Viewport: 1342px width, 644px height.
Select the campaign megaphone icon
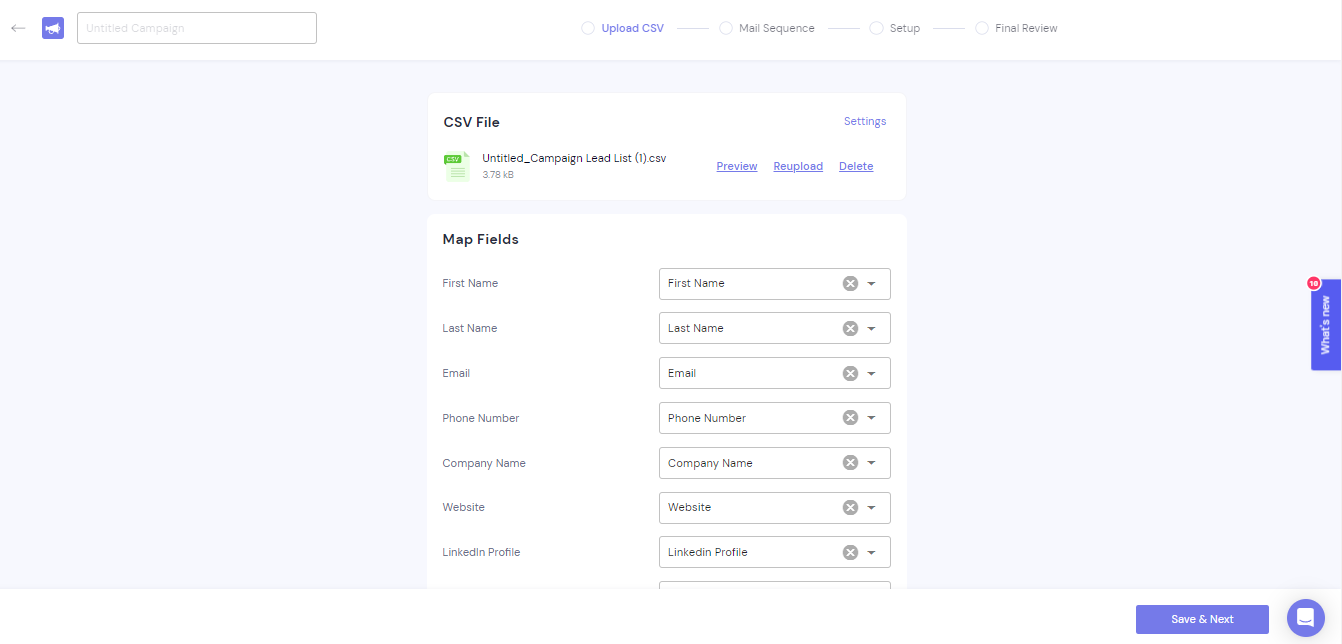[x=52, y=28]
